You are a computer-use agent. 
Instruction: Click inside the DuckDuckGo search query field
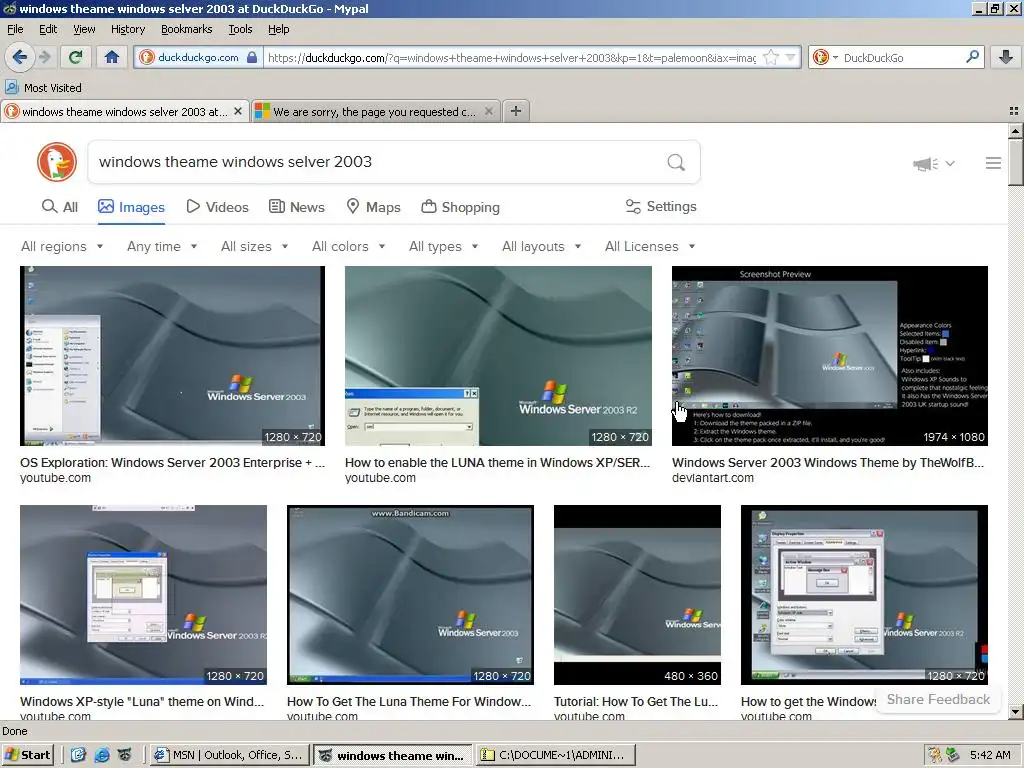click(376, 162)
